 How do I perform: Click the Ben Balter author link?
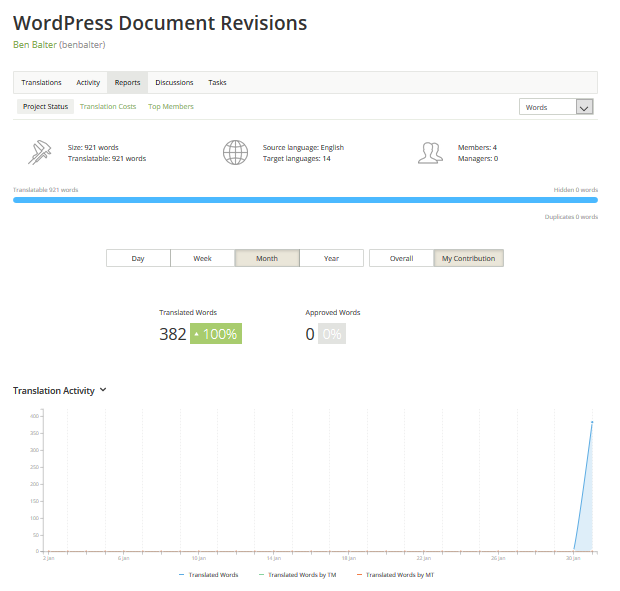coord(35,45)
